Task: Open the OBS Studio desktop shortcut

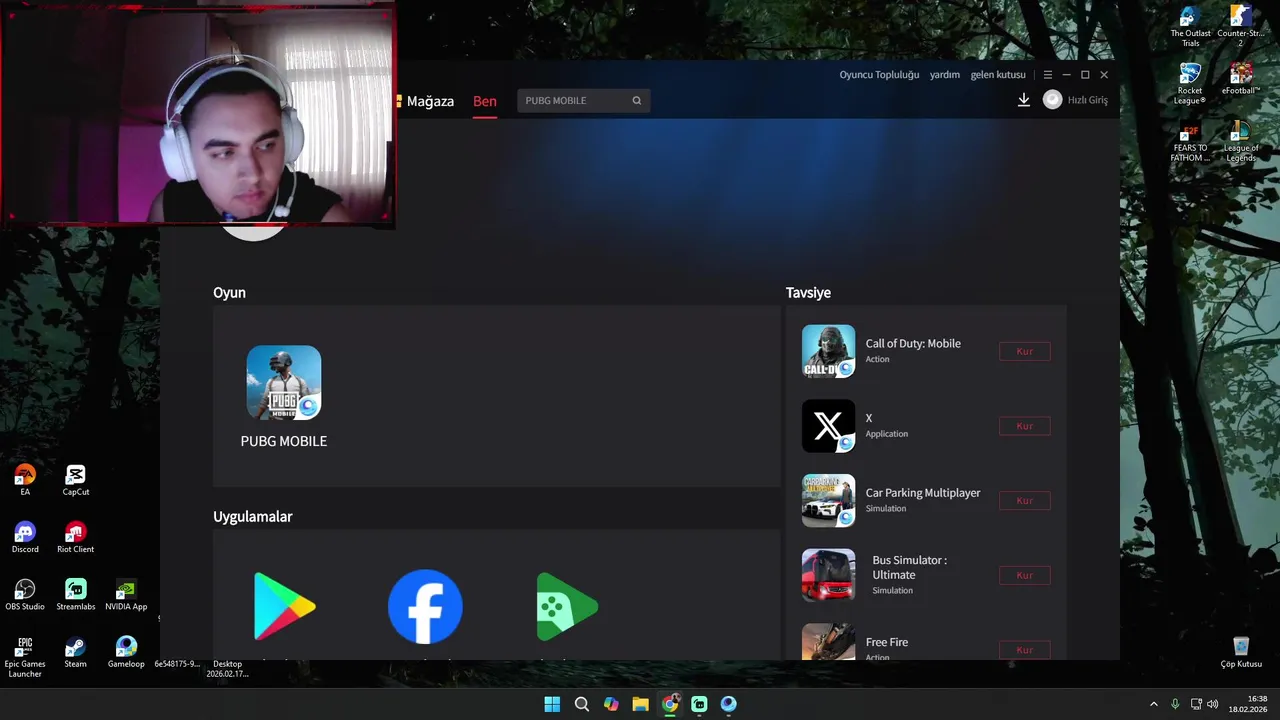Action: click(25, 594)
